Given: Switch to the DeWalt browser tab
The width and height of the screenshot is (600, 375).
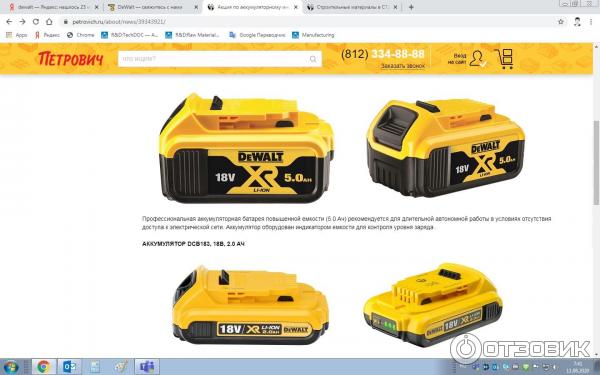Looking at the screenshot, I should click(x=153, y=7).
